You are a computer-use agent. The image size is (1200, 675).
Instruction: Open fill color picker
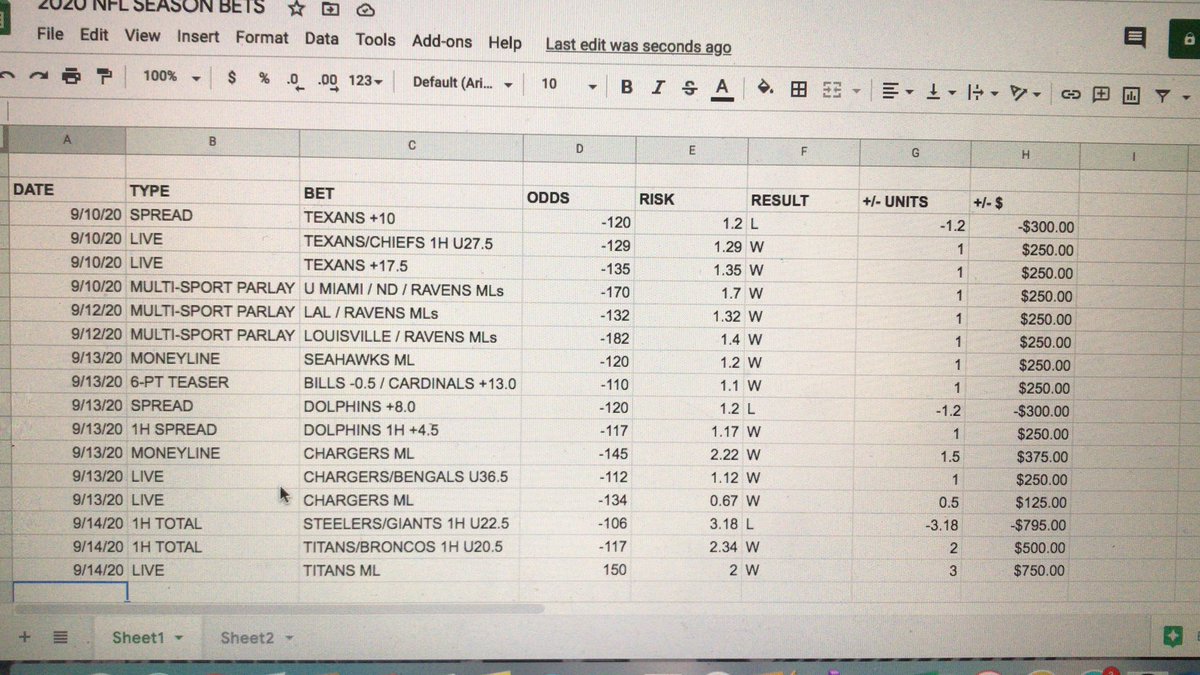(x=765, y=90)
